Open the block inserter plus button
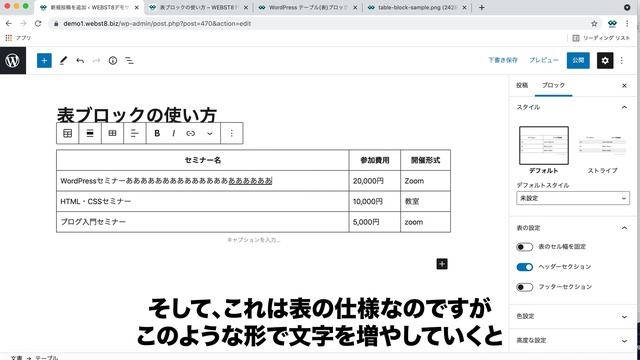The image size is (640, 360). point(44,60)
